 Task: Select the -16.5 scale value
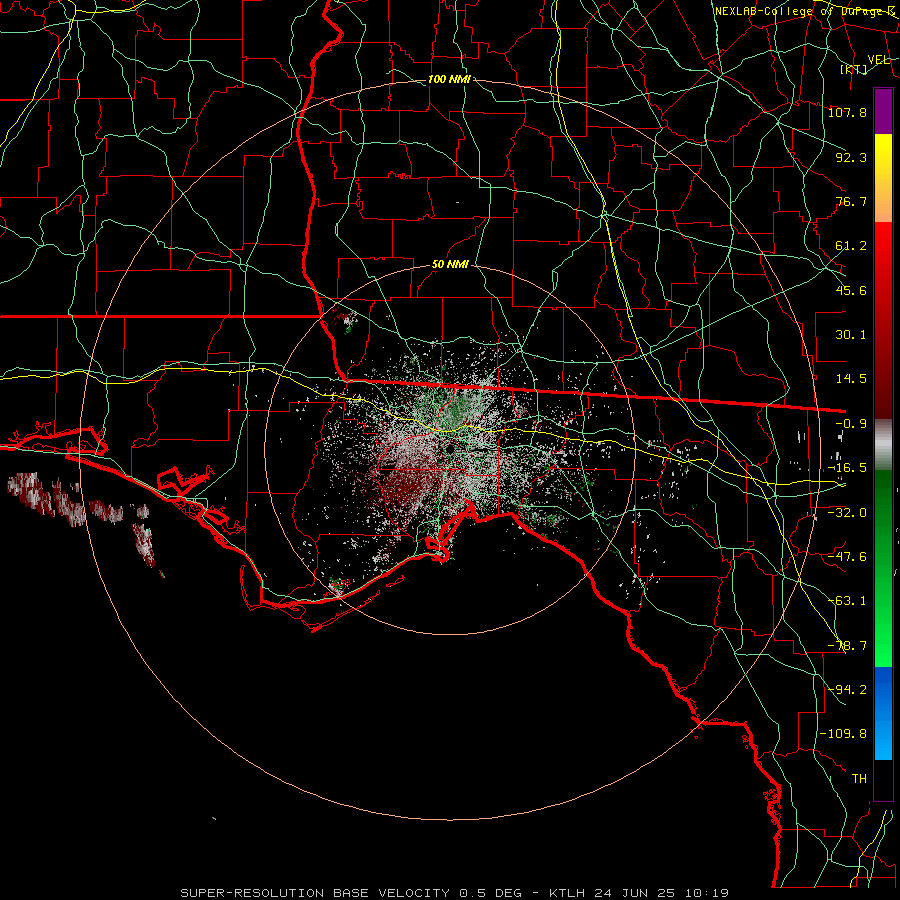point(847,468)
